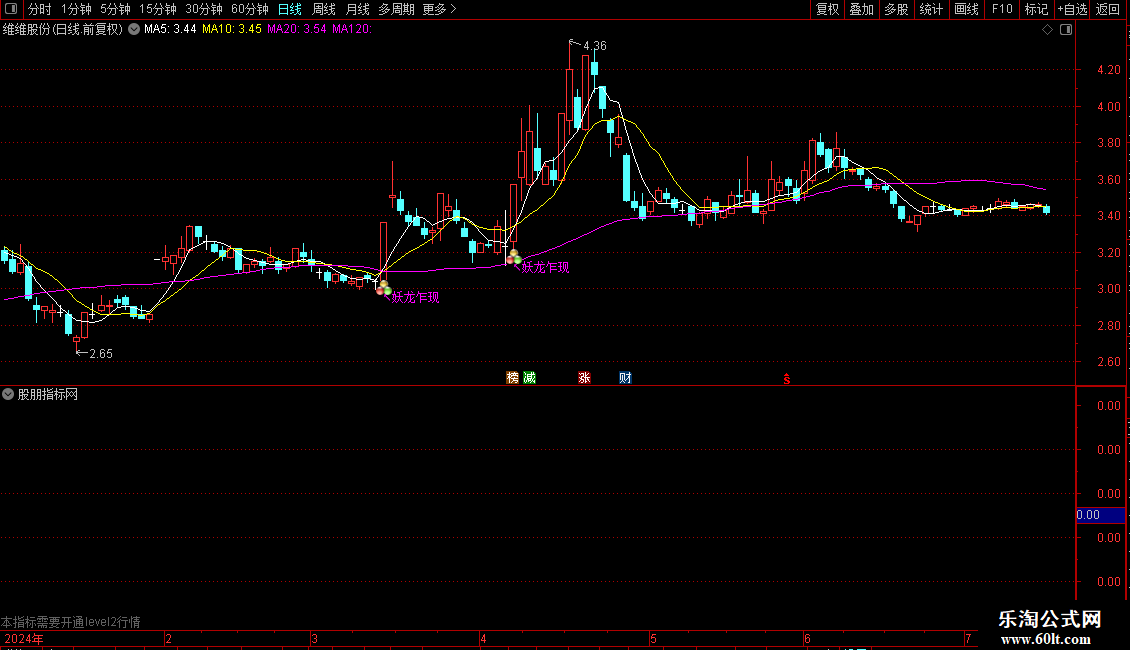Image resolution: width=1130 pixels, height=650 pixels.
Task: Open the 股朋指标网 sub-chart dropdown arrow
Action: (8, 394)
